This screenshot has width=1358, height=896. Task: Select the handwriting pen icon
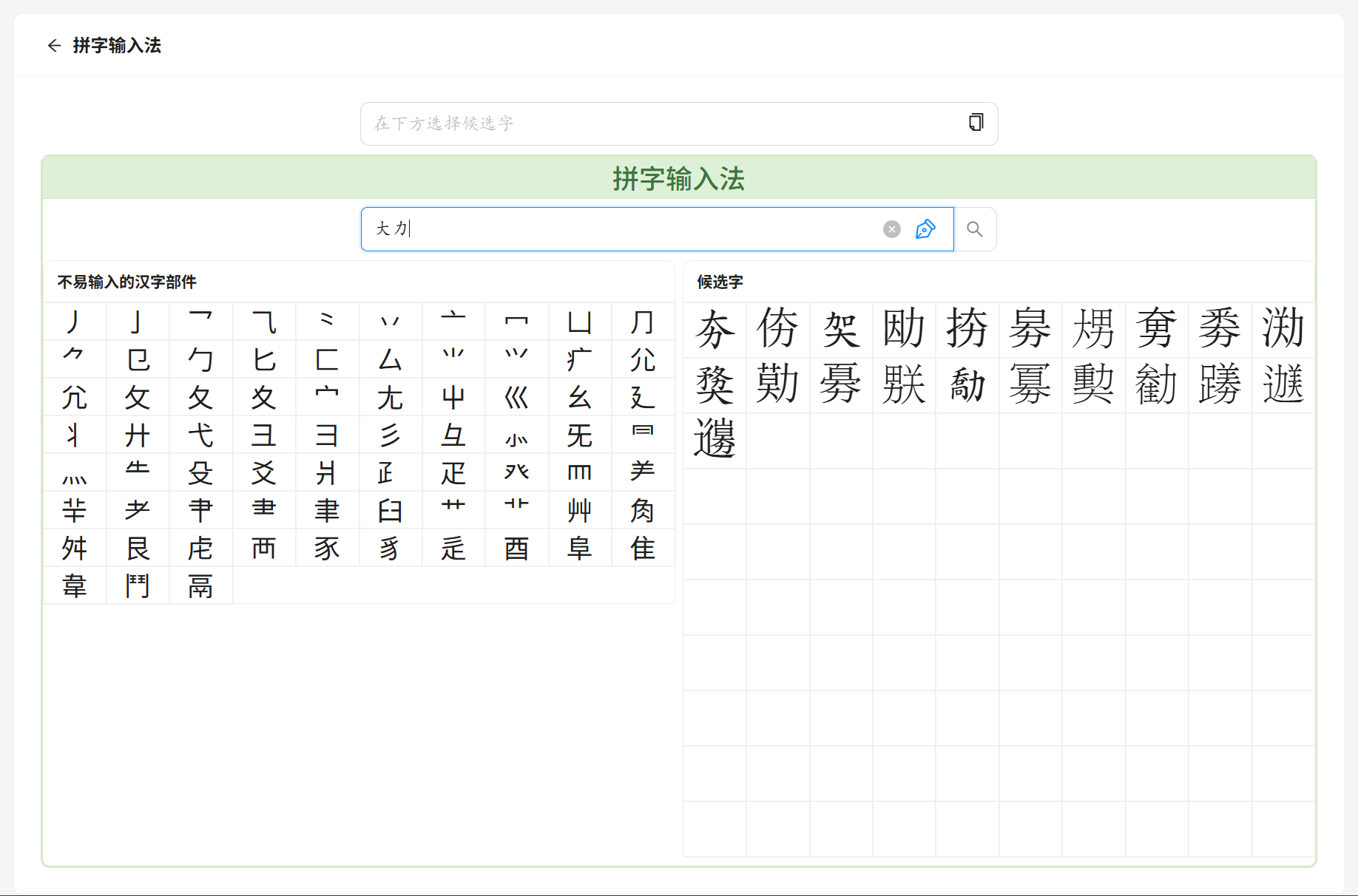pyautogui.click(x=925, y=229)
